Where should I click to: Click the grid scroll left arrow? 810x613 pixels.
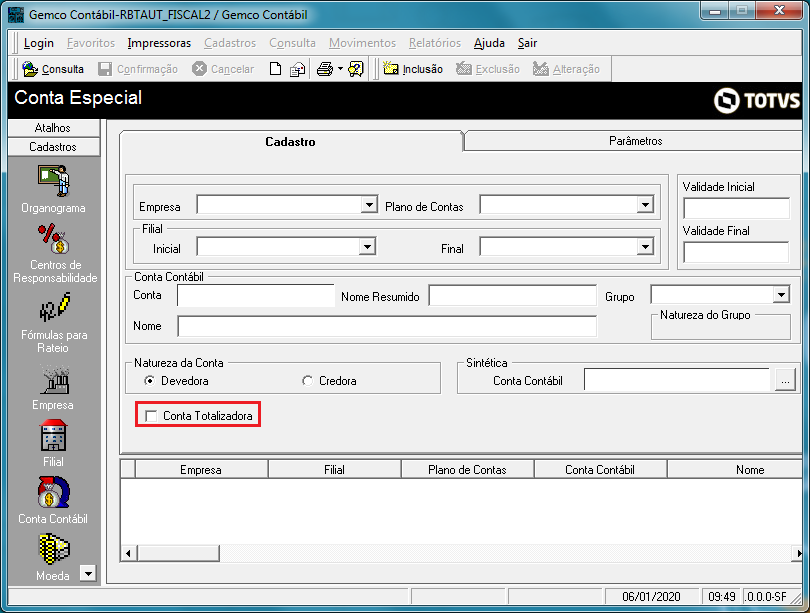click(x=128, y=554)
